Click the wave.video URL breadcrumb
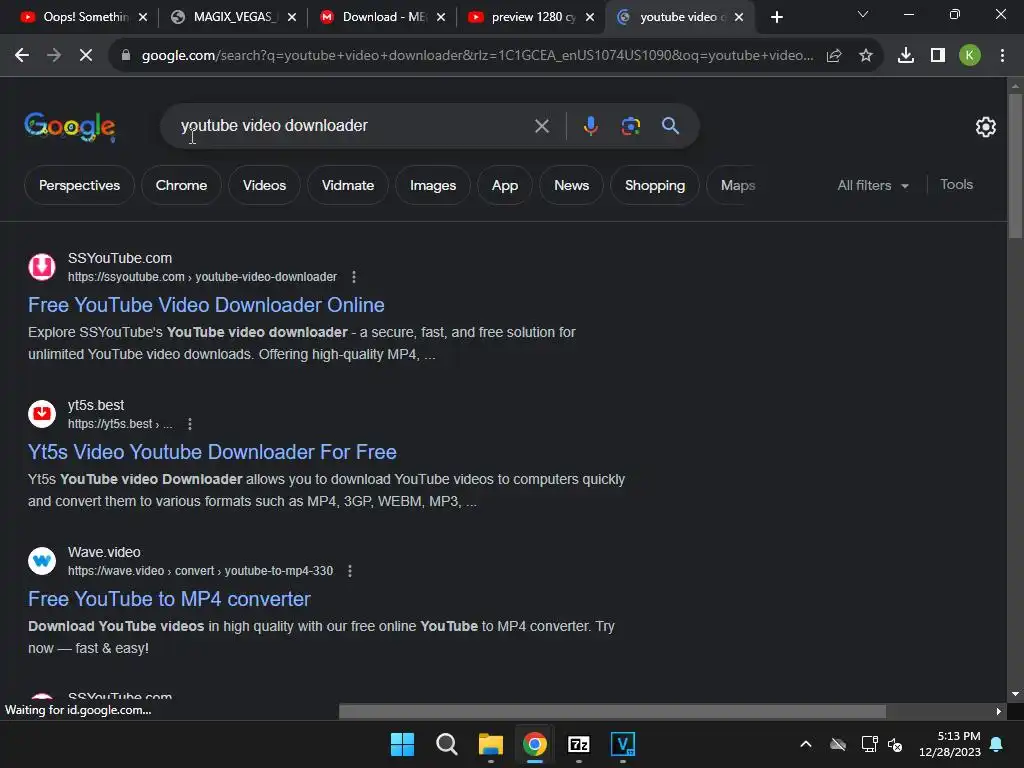This screenshot has height=768, width=1024. point(200,571)
